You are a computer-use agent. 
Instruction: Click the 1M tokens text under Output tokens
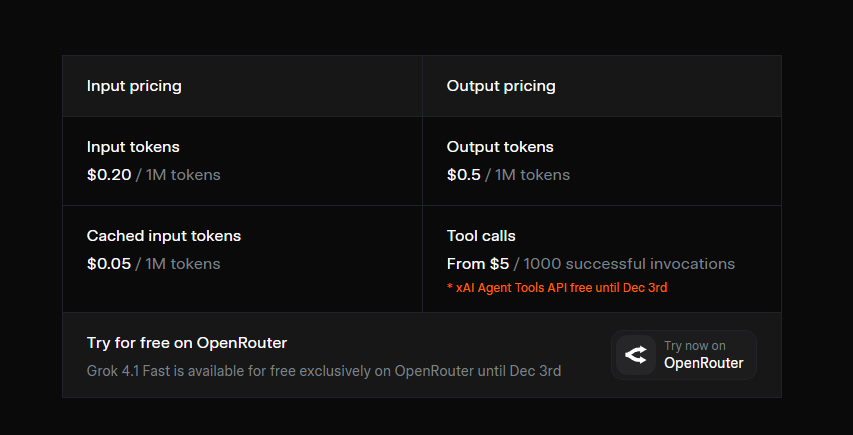(x=532, y=175)
